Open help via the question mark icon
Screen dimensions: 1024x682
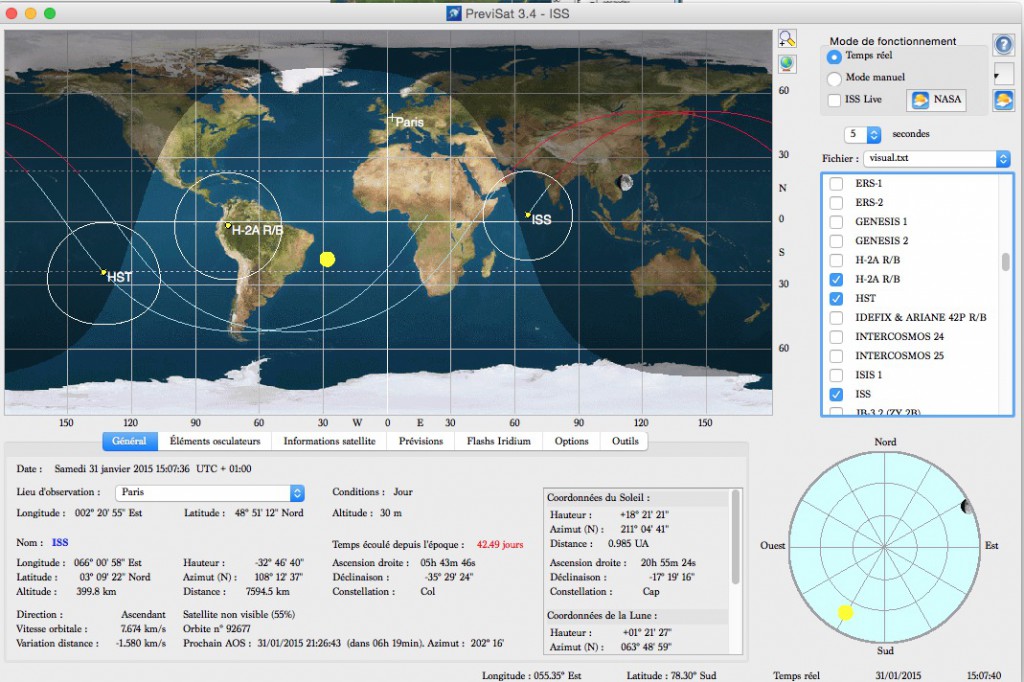[1003, 45]
